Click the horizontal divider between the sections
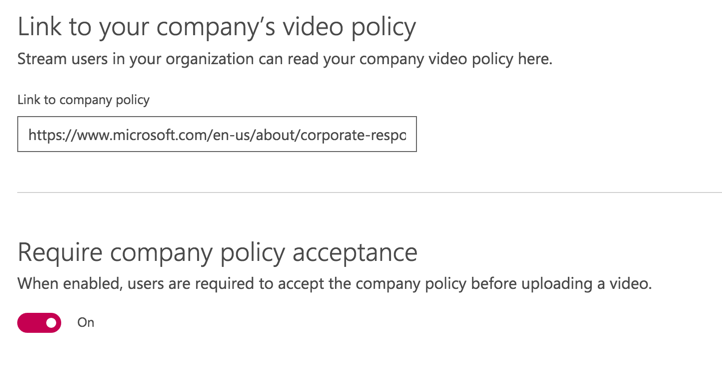Image resolution: width=722 pixels, height=383 pixels. (369, 192)
